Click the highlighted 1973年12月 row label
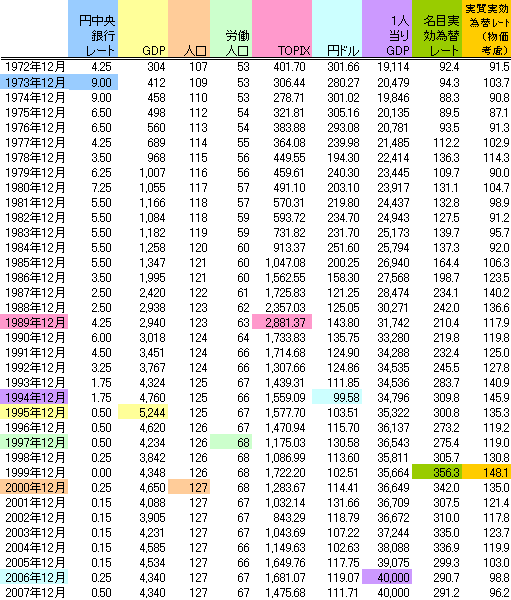 (34, 82)
